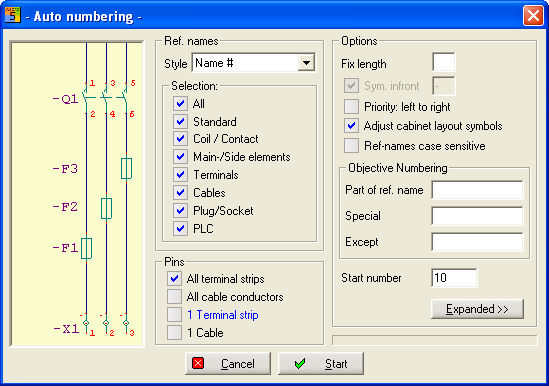Click the Cancel button

coord(228,364)
